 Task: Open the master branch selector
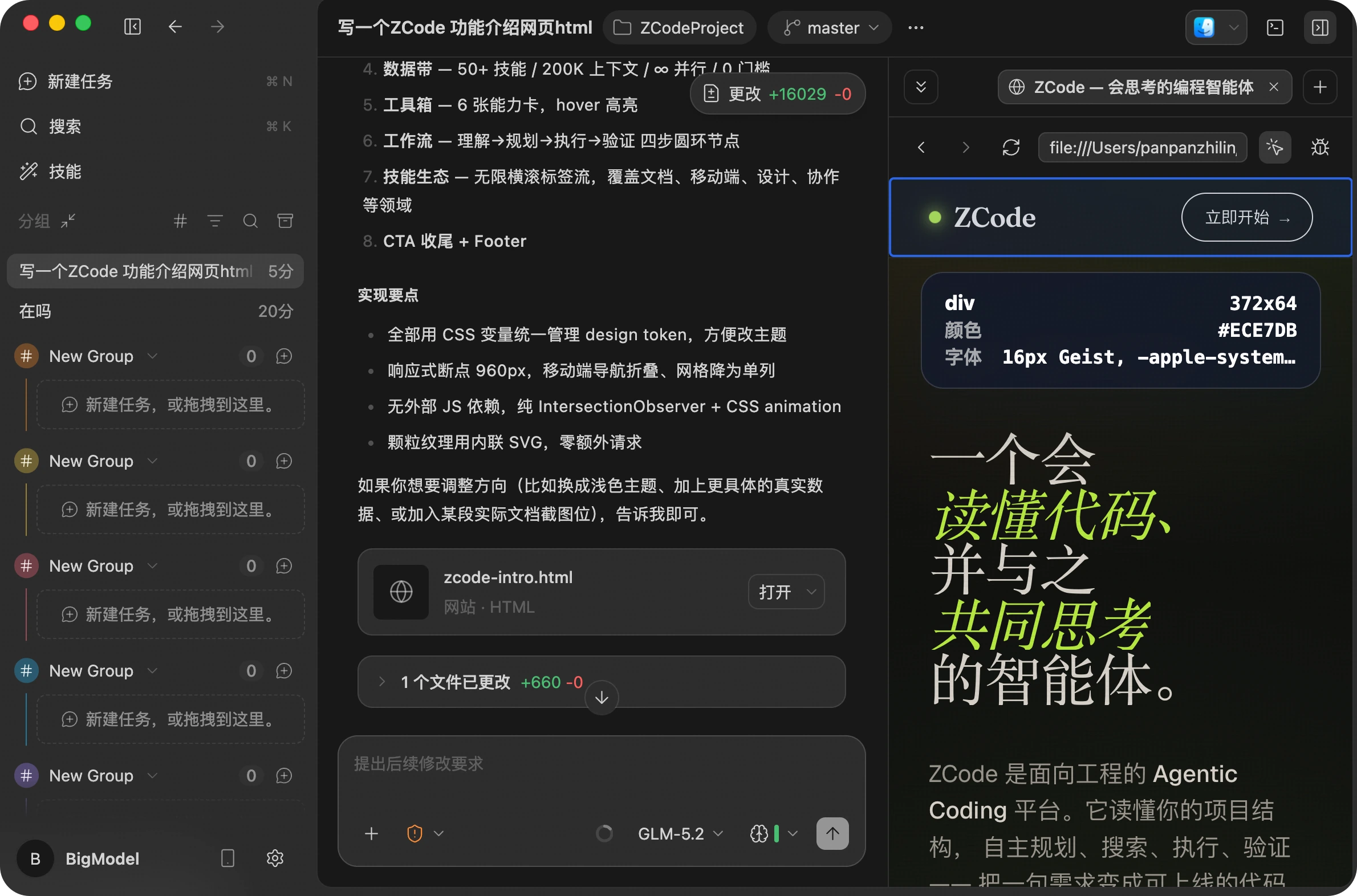[x=830, y=27]
